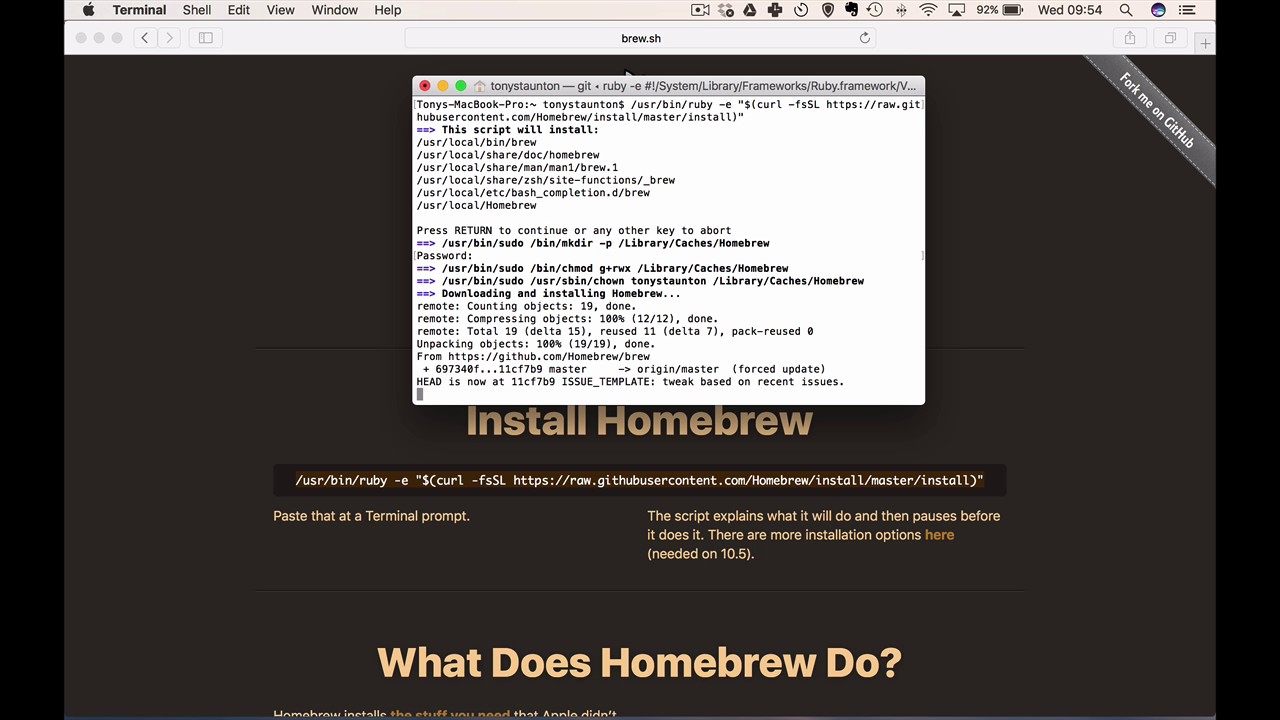The width and height of the screenshot is (1280, 720).
Task: Click the Homebrew install command box
Action: click(640, 480)
